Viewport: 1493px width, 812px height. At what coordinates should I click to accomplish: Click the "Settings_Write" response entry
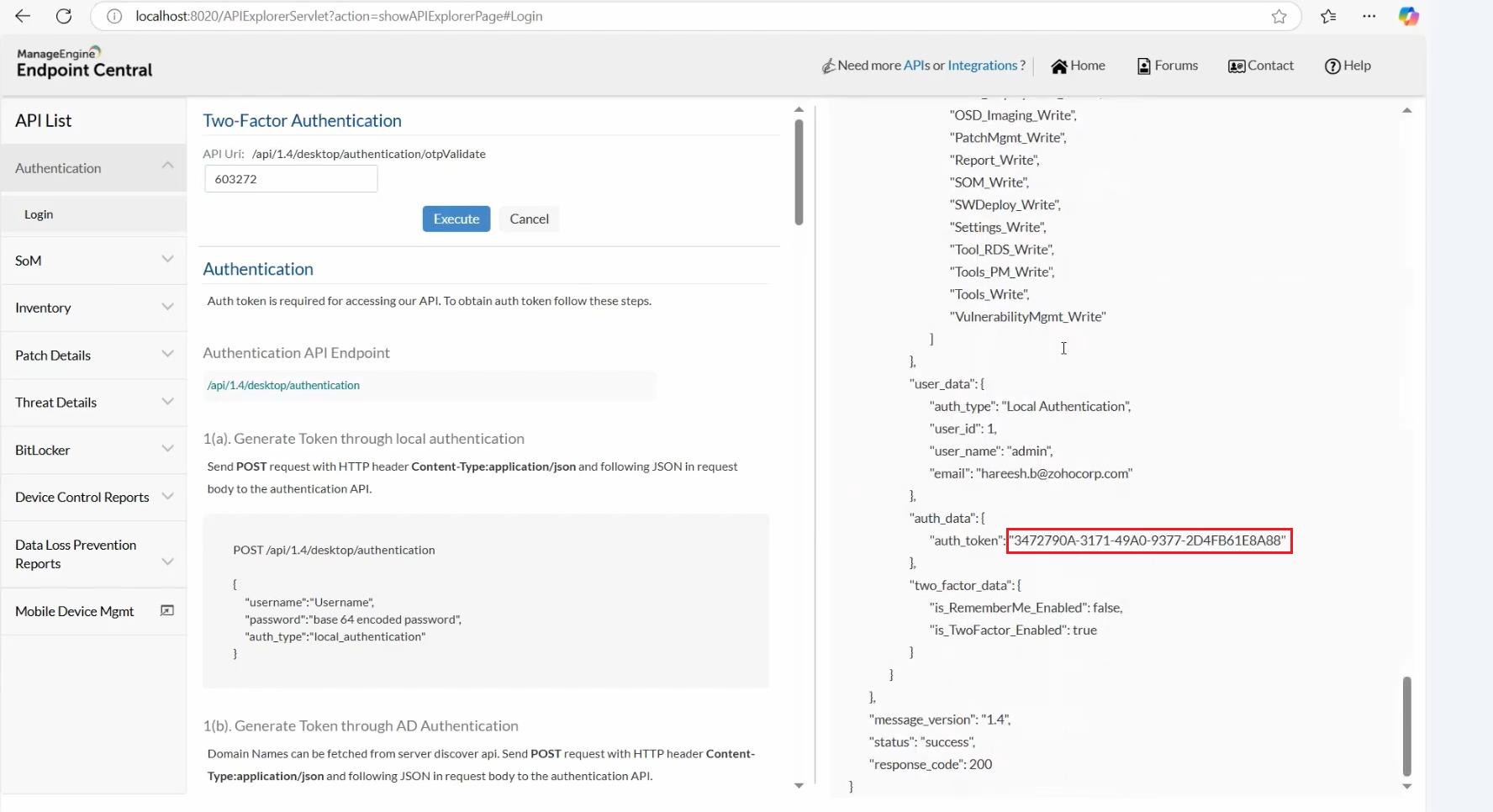(998, 227)
